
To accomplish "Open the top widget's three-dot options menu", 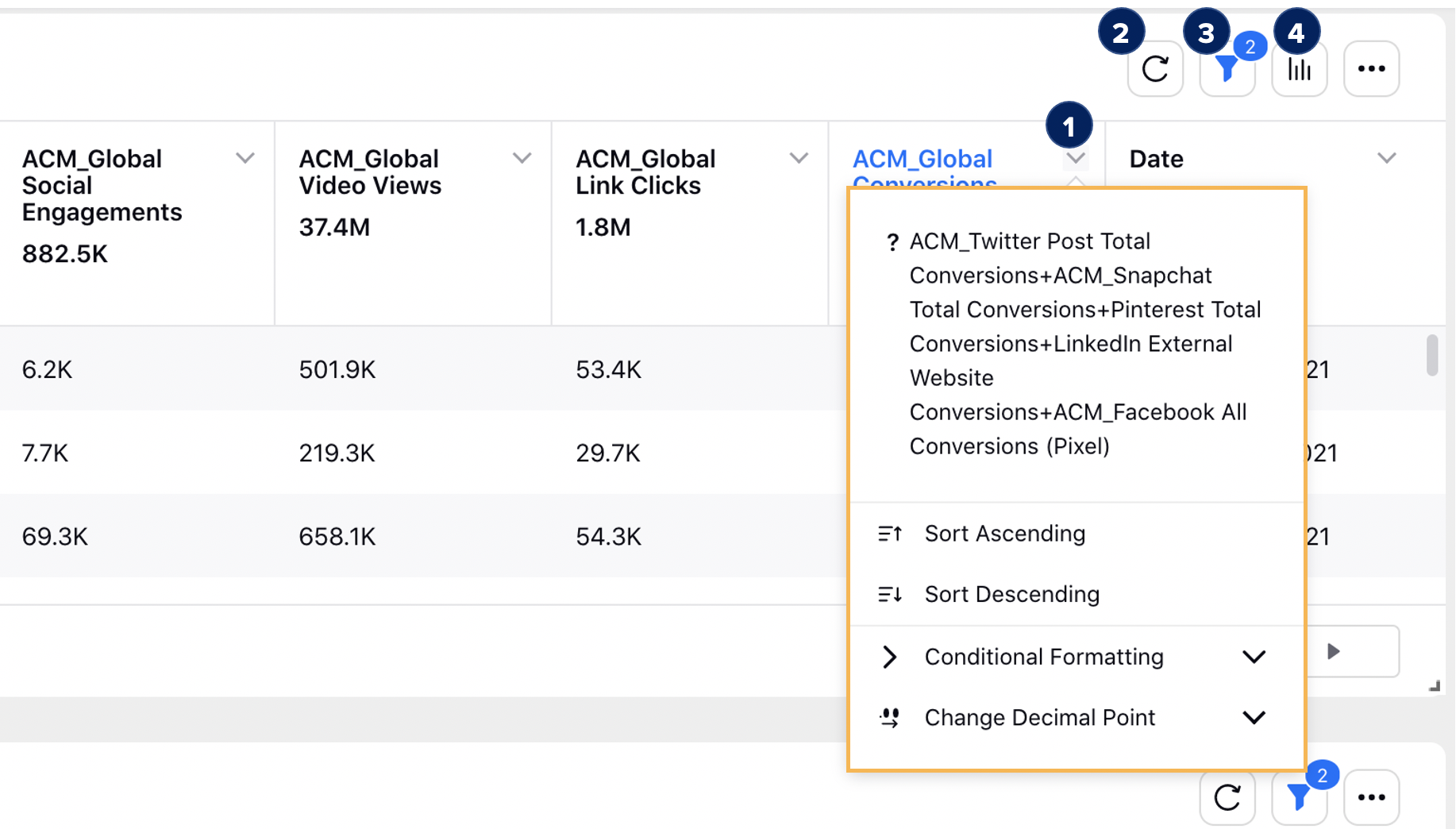I will (1371, 69).
